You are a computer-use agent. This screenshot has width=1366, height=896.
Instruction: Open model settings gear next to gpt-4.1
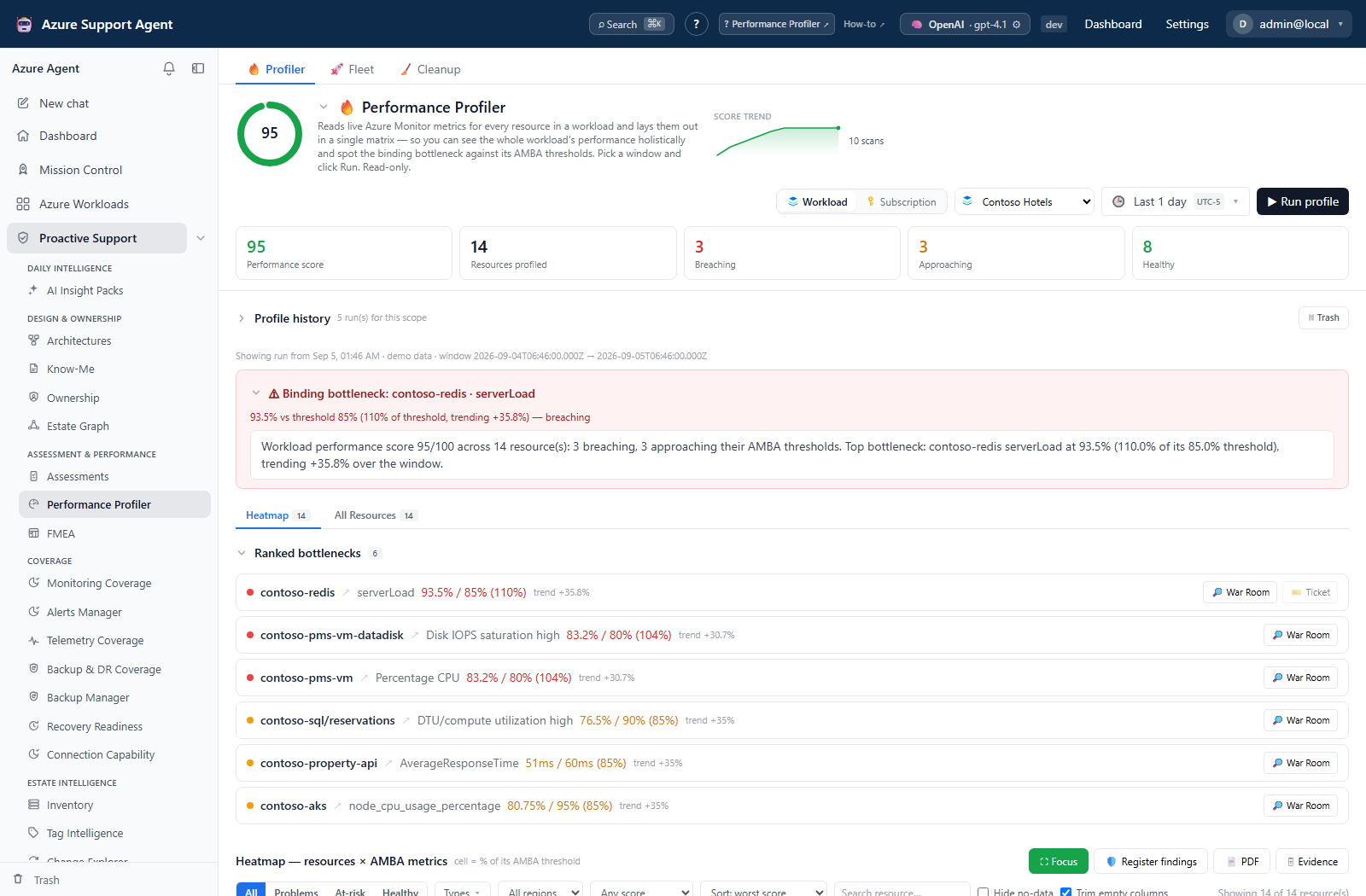point(1016,25)
